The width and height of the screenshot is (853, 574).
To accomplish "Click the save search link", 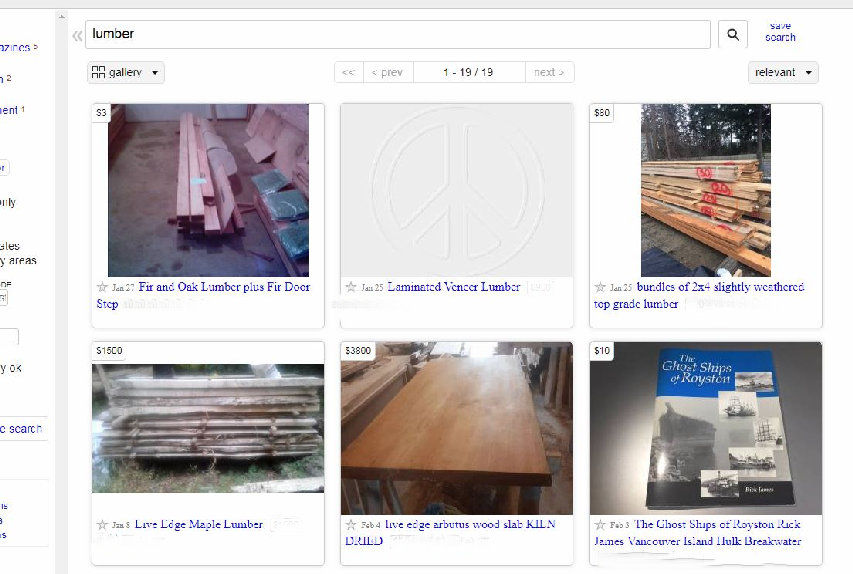I will [x=780, y=32].
